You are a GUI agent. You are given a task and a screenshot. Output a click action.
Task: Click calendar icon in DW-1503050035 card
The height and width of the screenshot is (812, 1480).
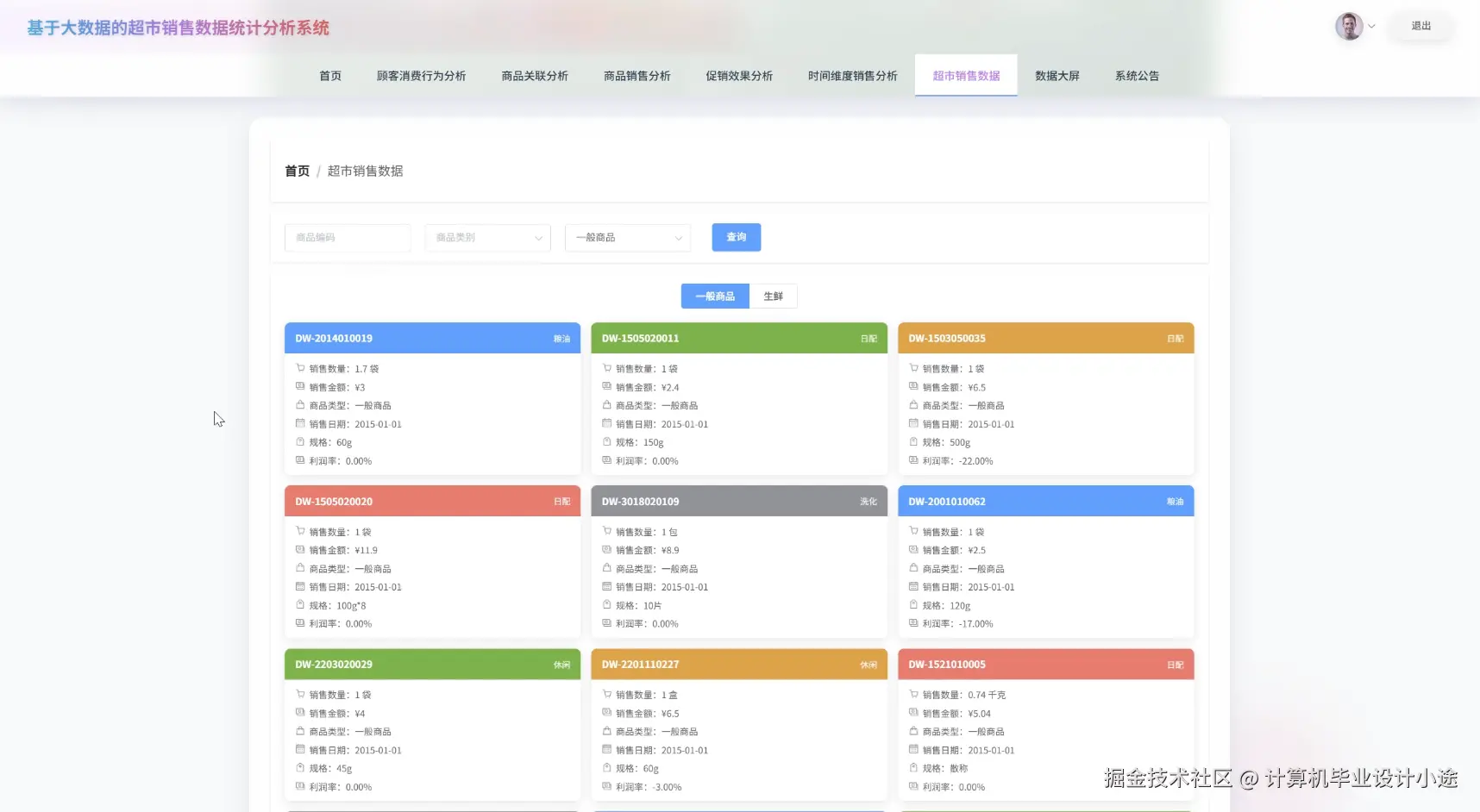point(913,423)
